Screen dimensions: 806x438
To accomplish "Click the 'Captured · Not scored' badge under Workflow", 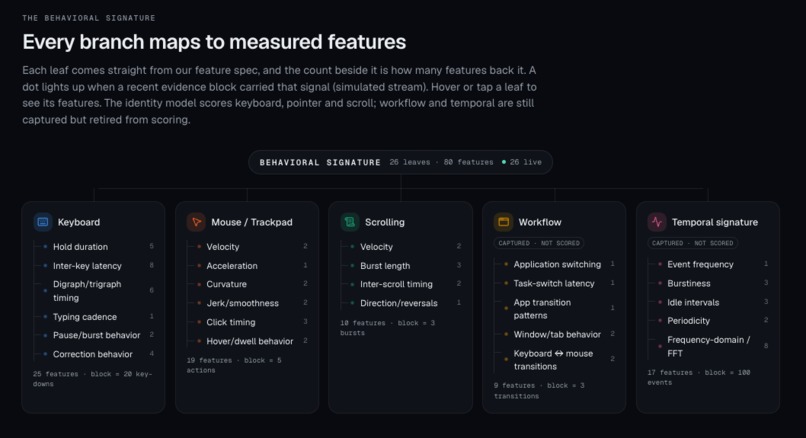I will 539,243.
